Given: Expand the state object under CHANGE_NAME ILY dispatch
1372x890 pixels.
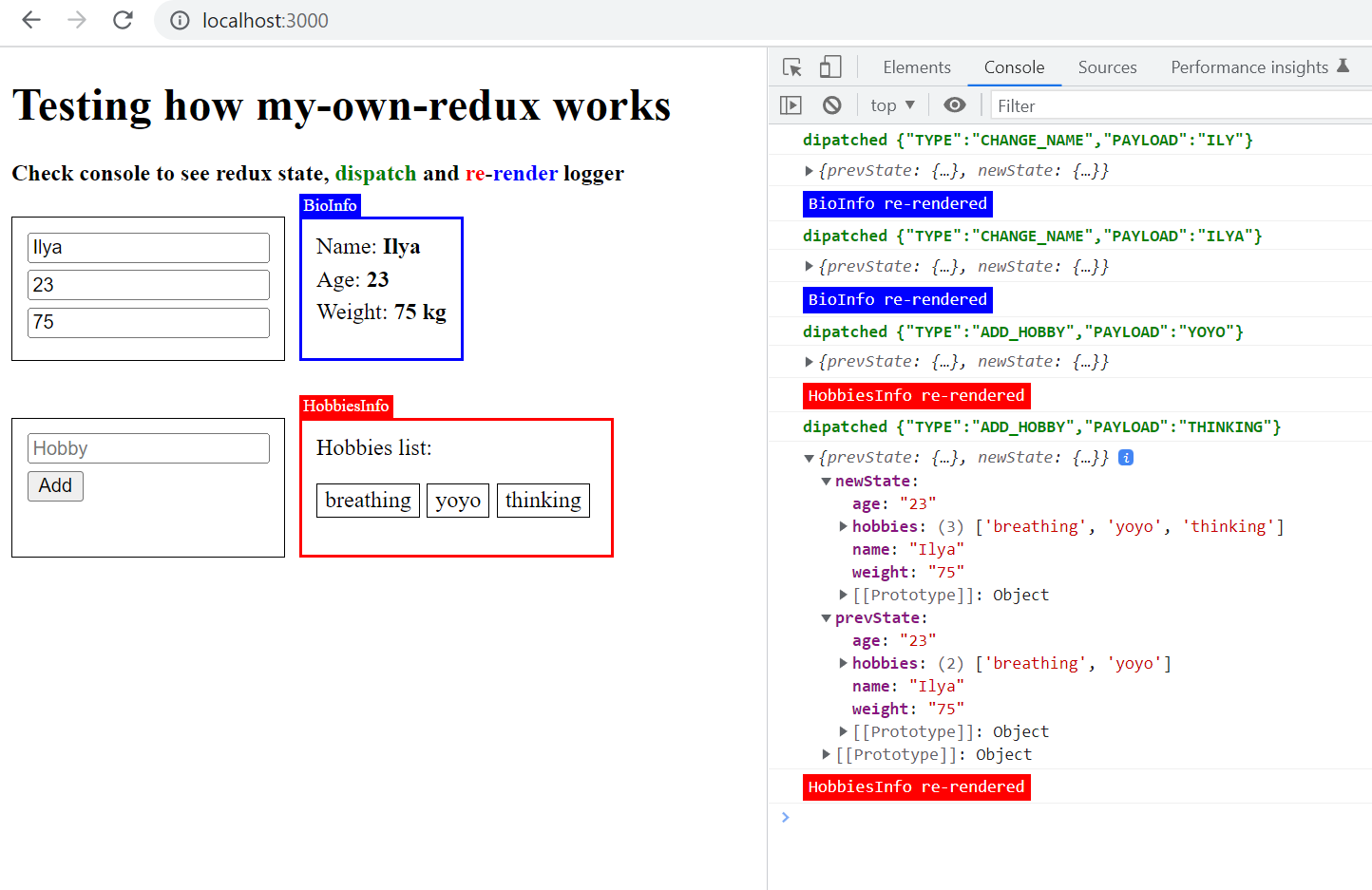Looking at the screenshot, I should coord(809,171).
